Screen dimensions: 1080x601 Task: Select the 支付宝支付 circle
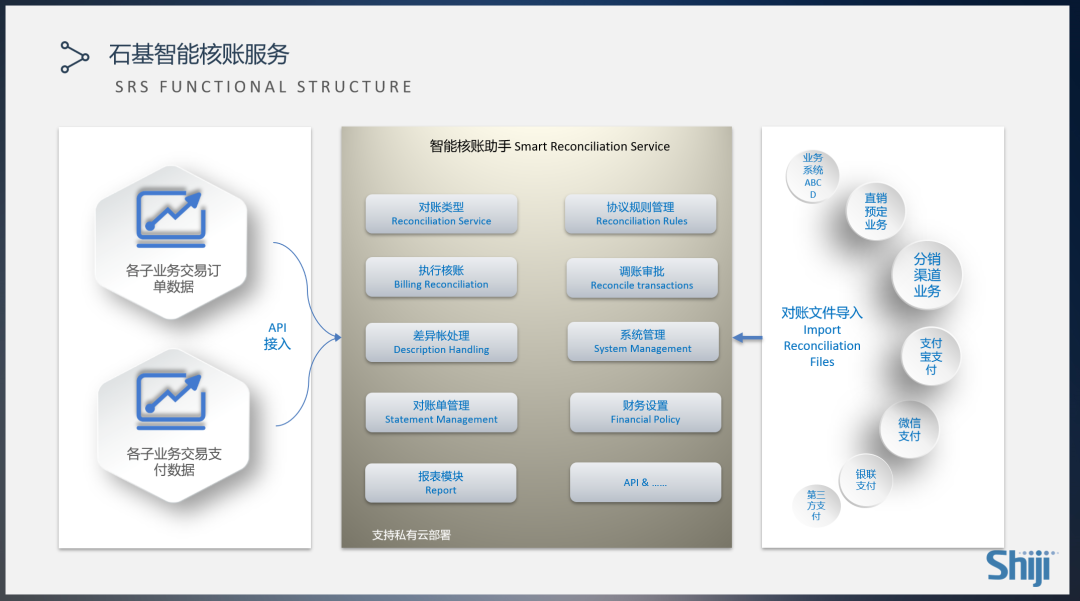point(931,356)
